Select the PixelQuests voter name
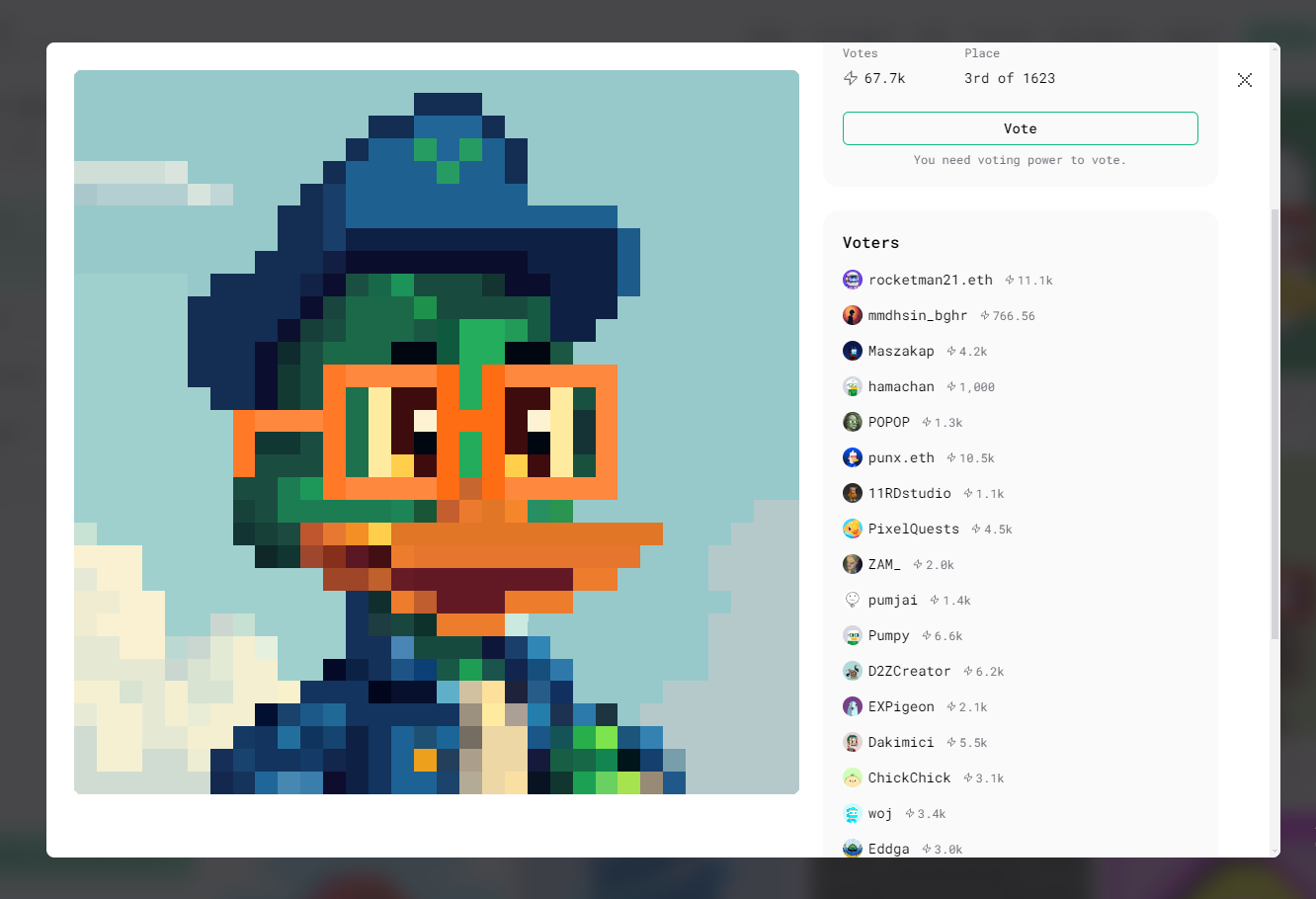 click(914, 529)
